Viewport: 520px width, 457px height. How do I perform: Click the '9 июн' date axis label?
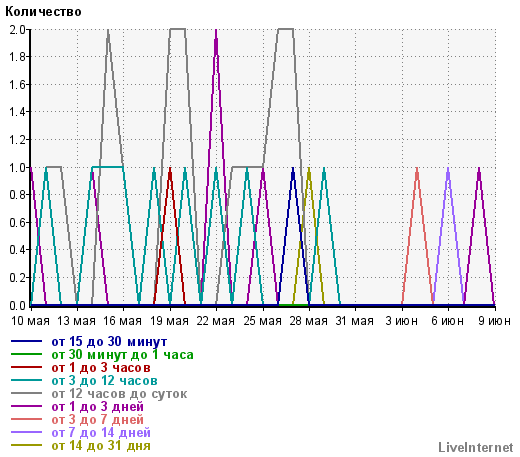coord(494,321)
